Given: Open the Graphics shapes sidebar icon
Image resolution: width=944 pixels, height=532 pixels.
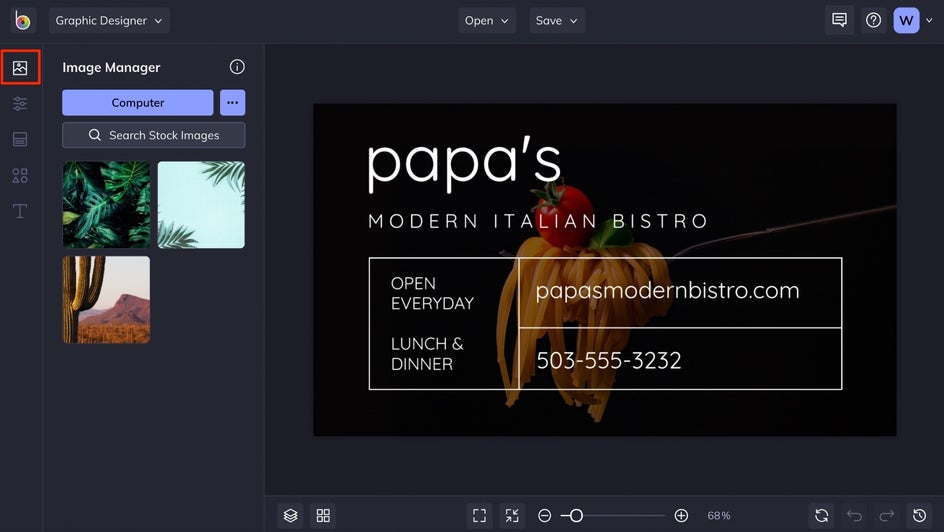Looking at the screenshot, I should (x=20, y=175).
